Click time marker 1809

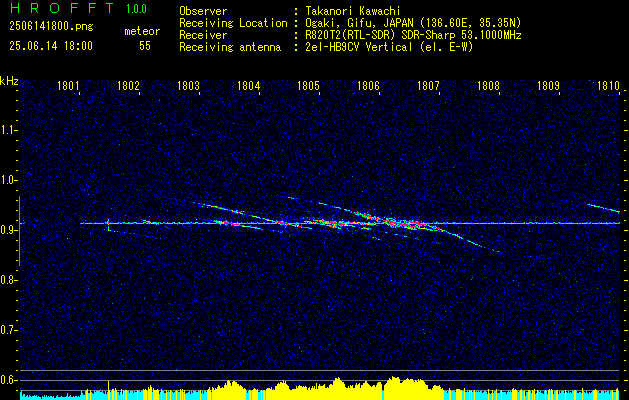click(x=548, y=85)
